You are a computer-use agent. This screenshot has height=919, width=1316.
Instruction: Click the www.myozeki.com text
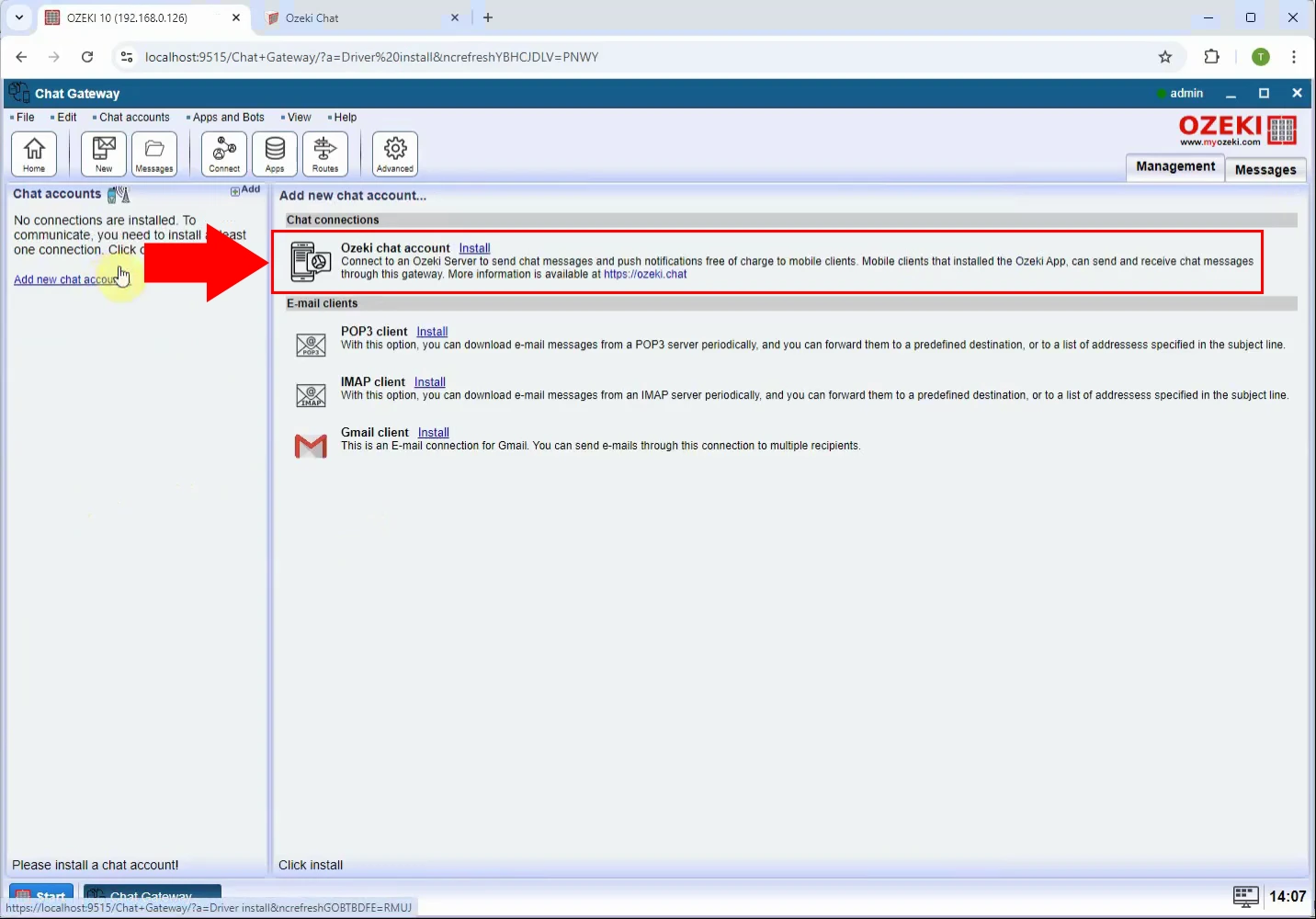(1220, 142)
